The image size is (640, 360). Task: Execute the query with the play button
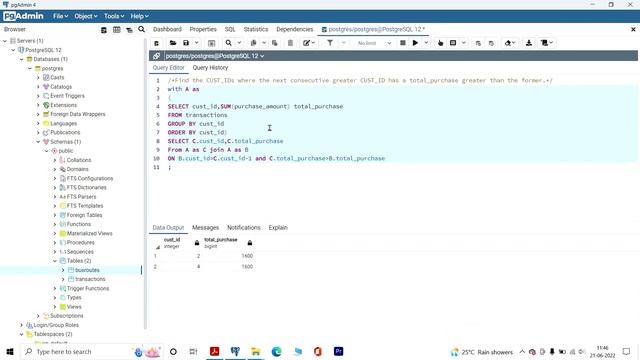[x=415, y=43]
